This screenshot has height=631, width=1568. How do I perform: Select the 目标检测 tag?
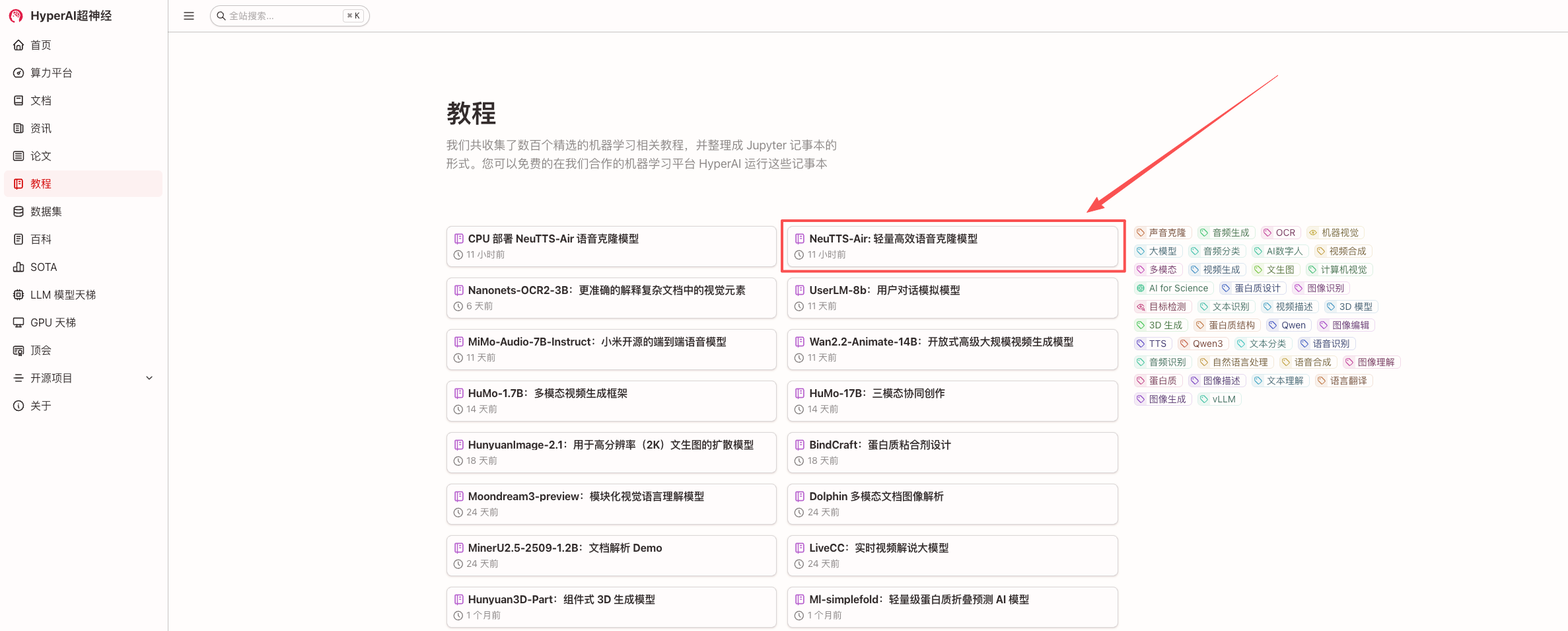click(x=1162, y=307)
